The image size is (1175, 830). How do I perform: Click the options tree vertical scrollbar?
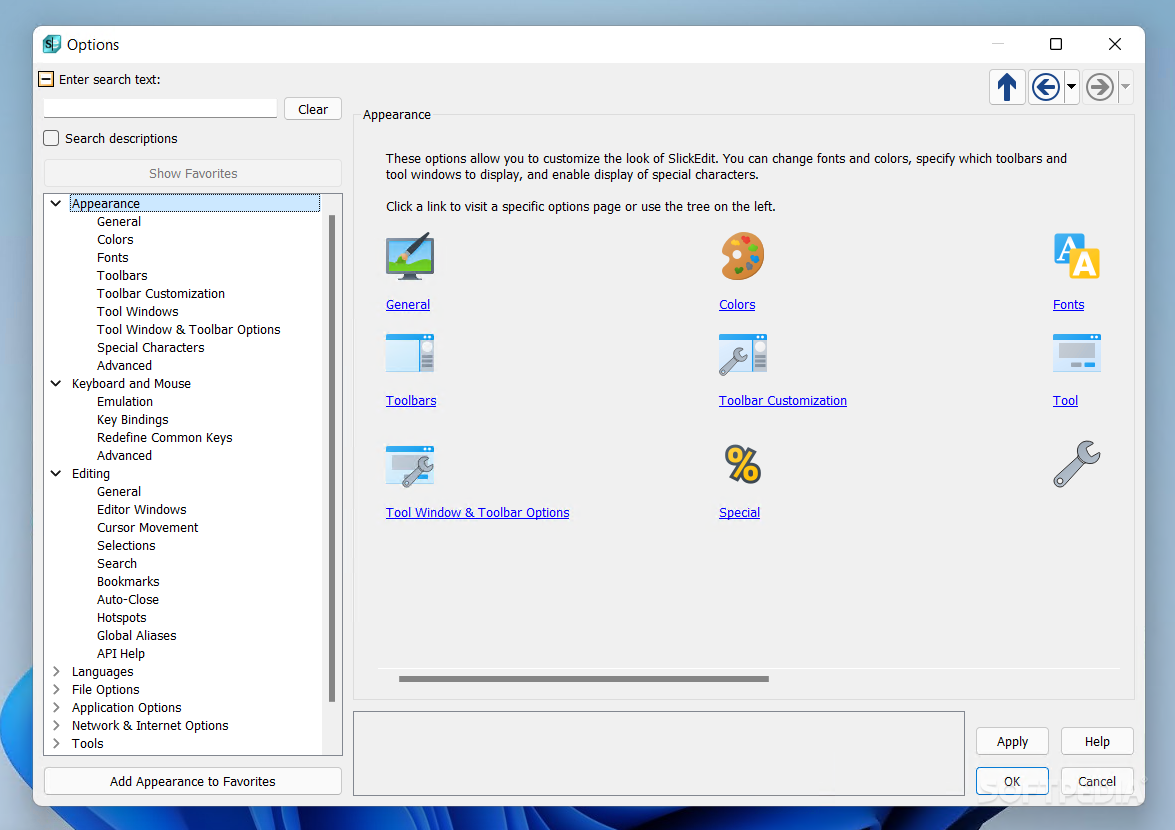331,458
